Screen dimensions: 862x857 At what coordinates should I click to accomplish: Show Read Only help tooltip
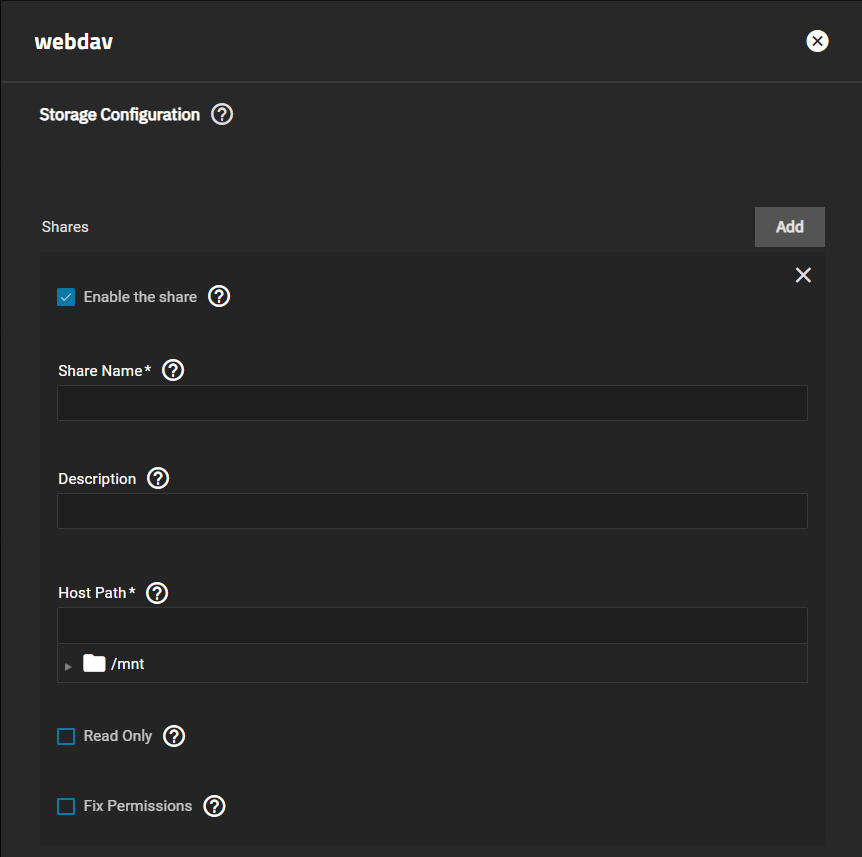pyautogui.click(x=174, y=736)
